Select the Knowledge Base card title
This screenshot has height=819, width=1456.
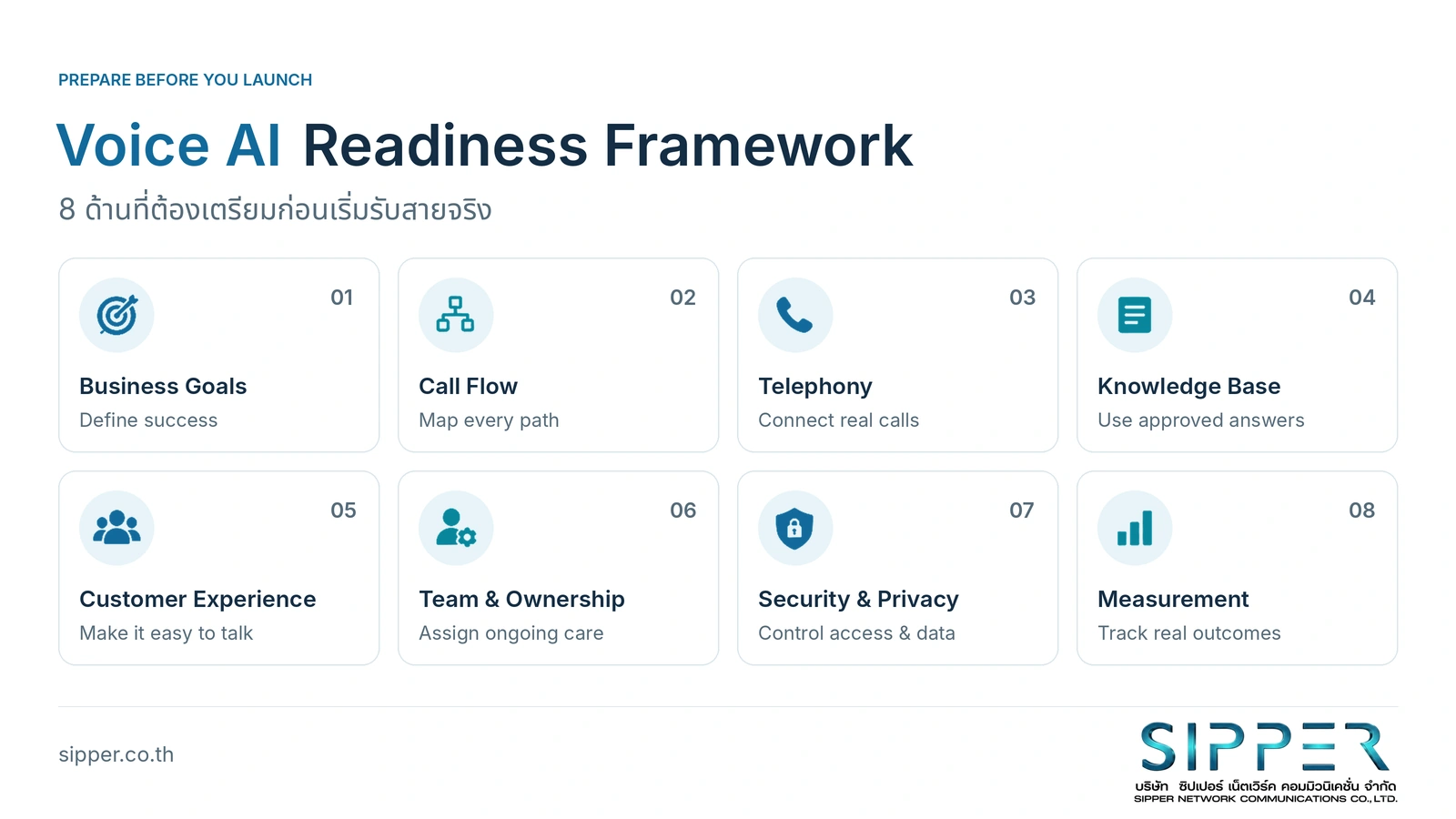[1188, 387]
